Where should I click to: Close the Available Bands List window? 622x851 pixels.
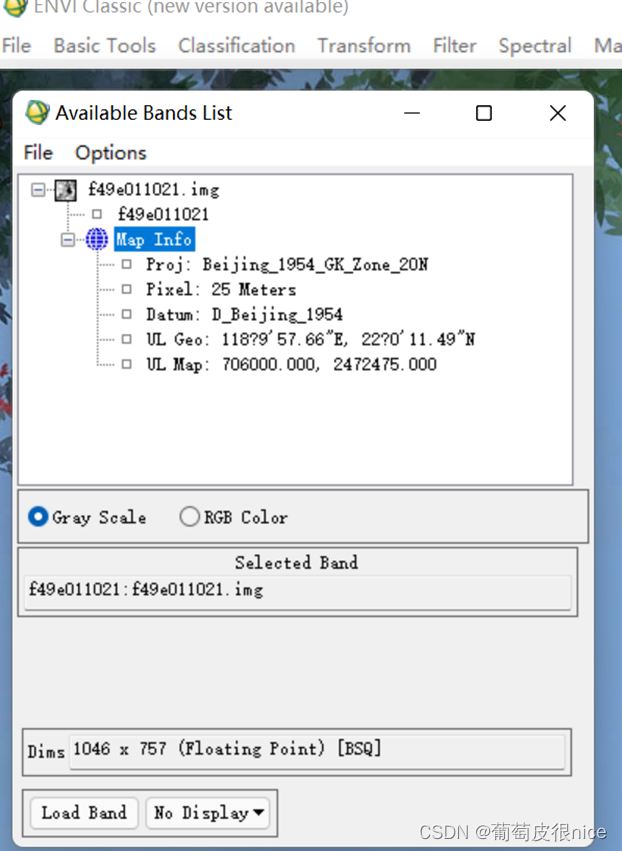tap(558, 113)
